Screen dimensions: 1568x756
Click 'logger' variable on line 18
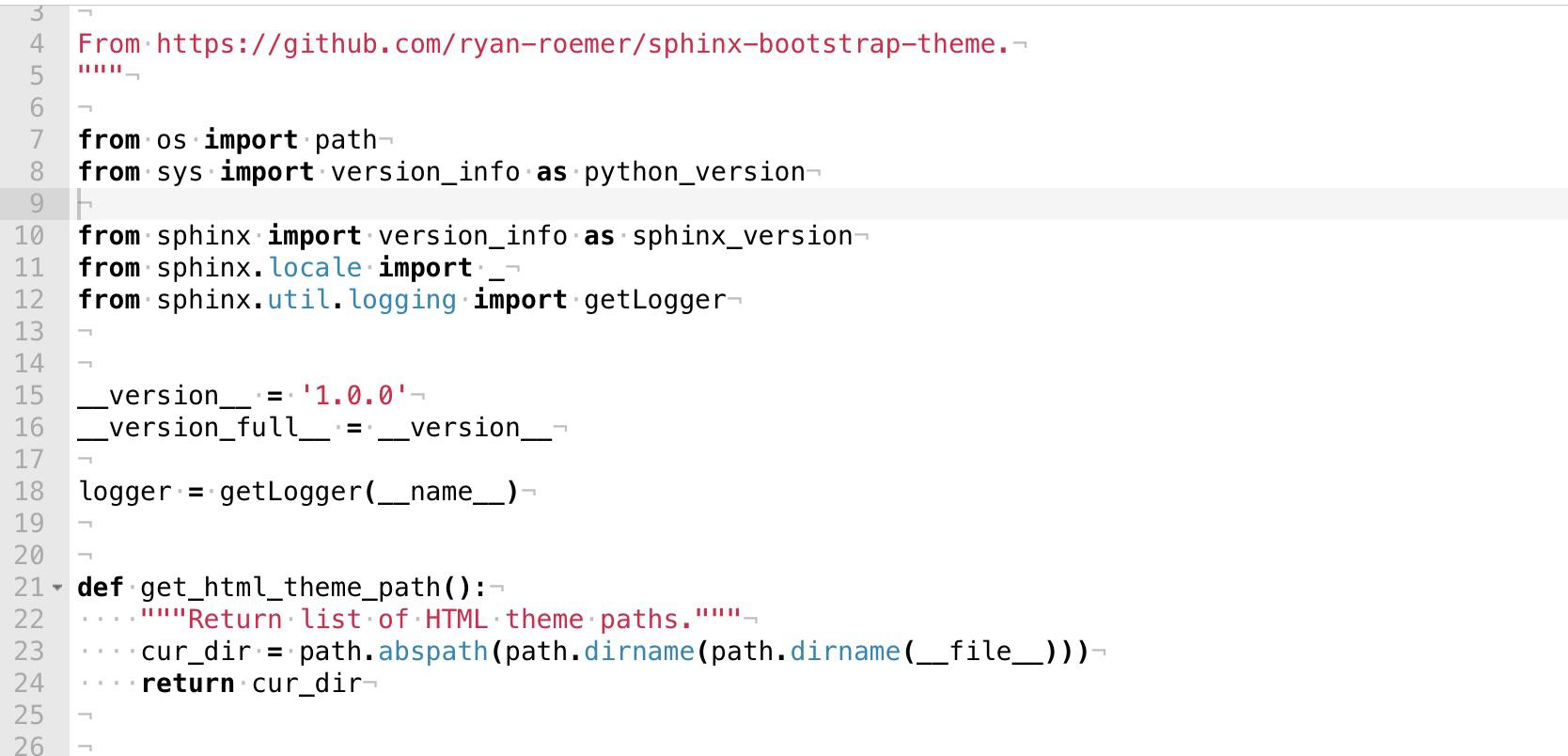(x=125, y=492)
